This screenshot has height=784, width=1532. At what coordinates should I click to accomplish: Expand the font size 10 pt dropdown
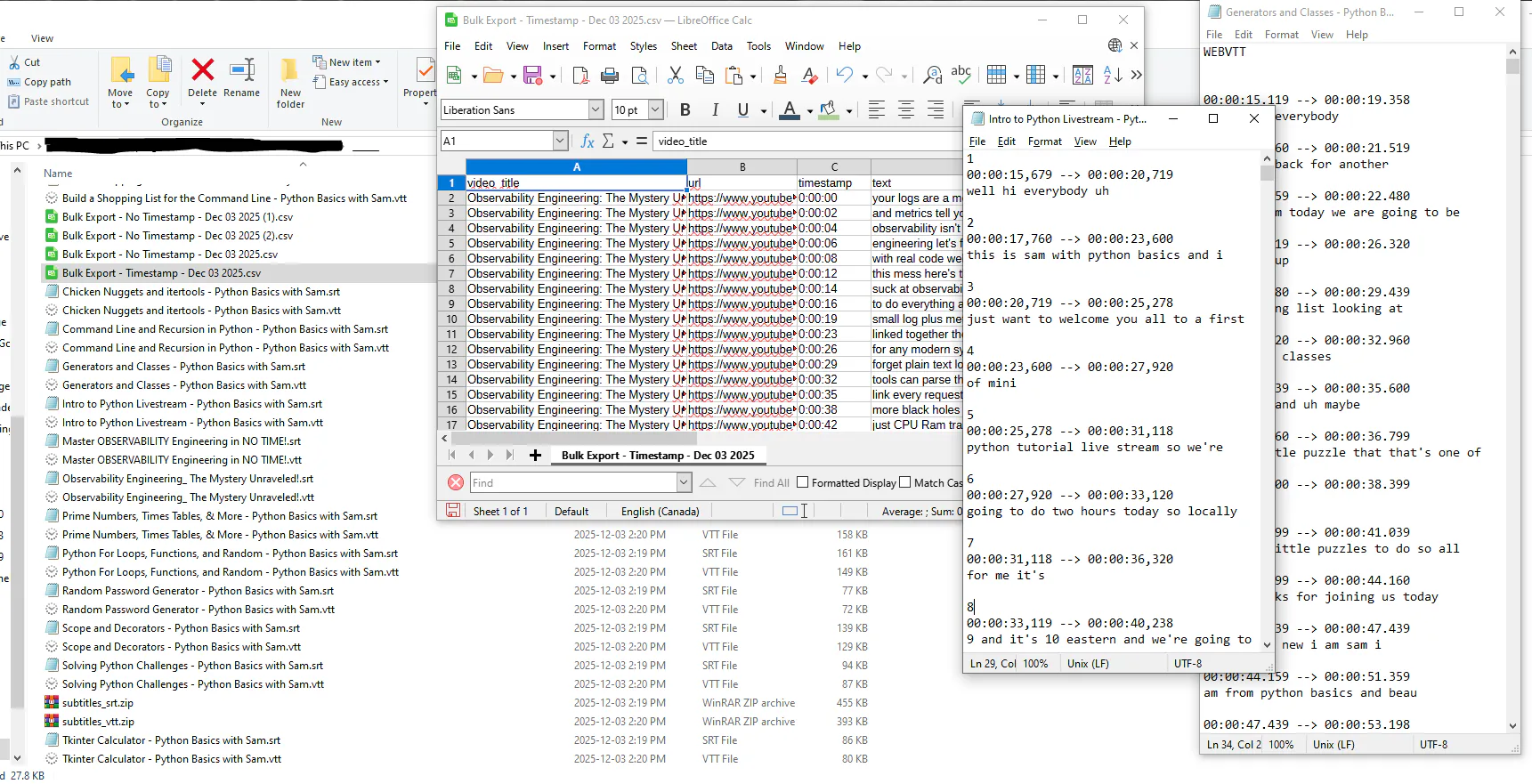coord(655,109)
